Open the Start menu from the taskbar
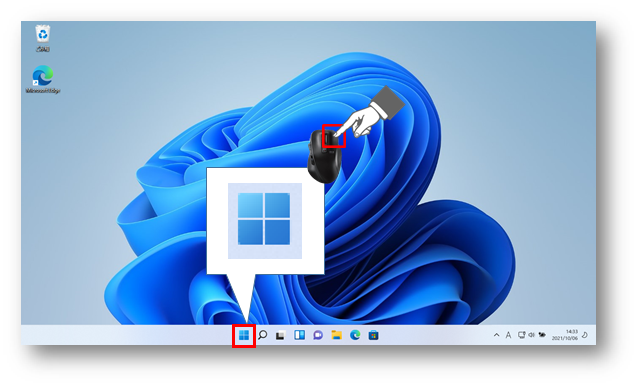638x387 pixels. click(244, 335)
